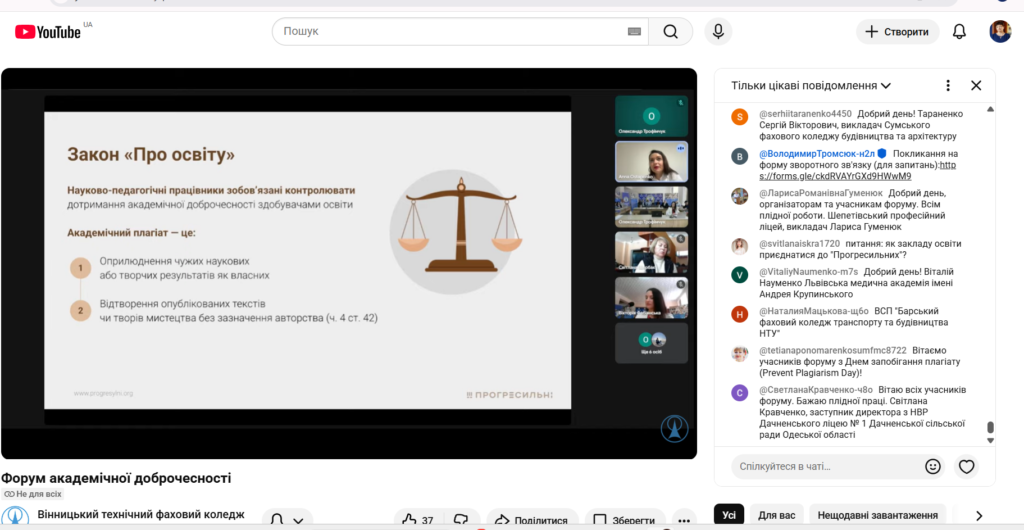Like the video with thumbs up
The width and height of the screenshot is (1024, 530).
click(x=417, y=520)
